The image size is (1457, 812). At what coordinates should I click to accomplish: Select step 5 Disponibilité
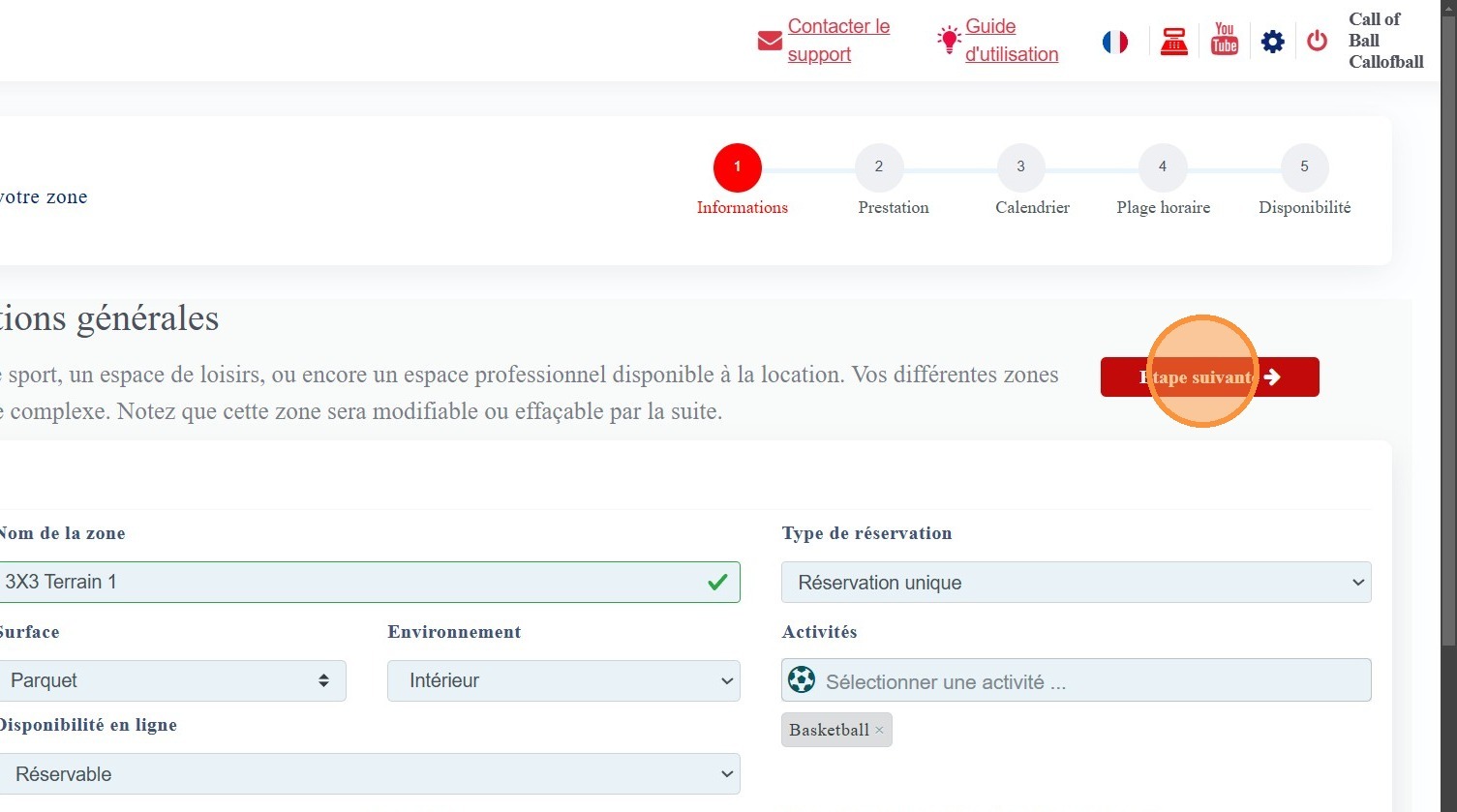tap(1303, 167)
